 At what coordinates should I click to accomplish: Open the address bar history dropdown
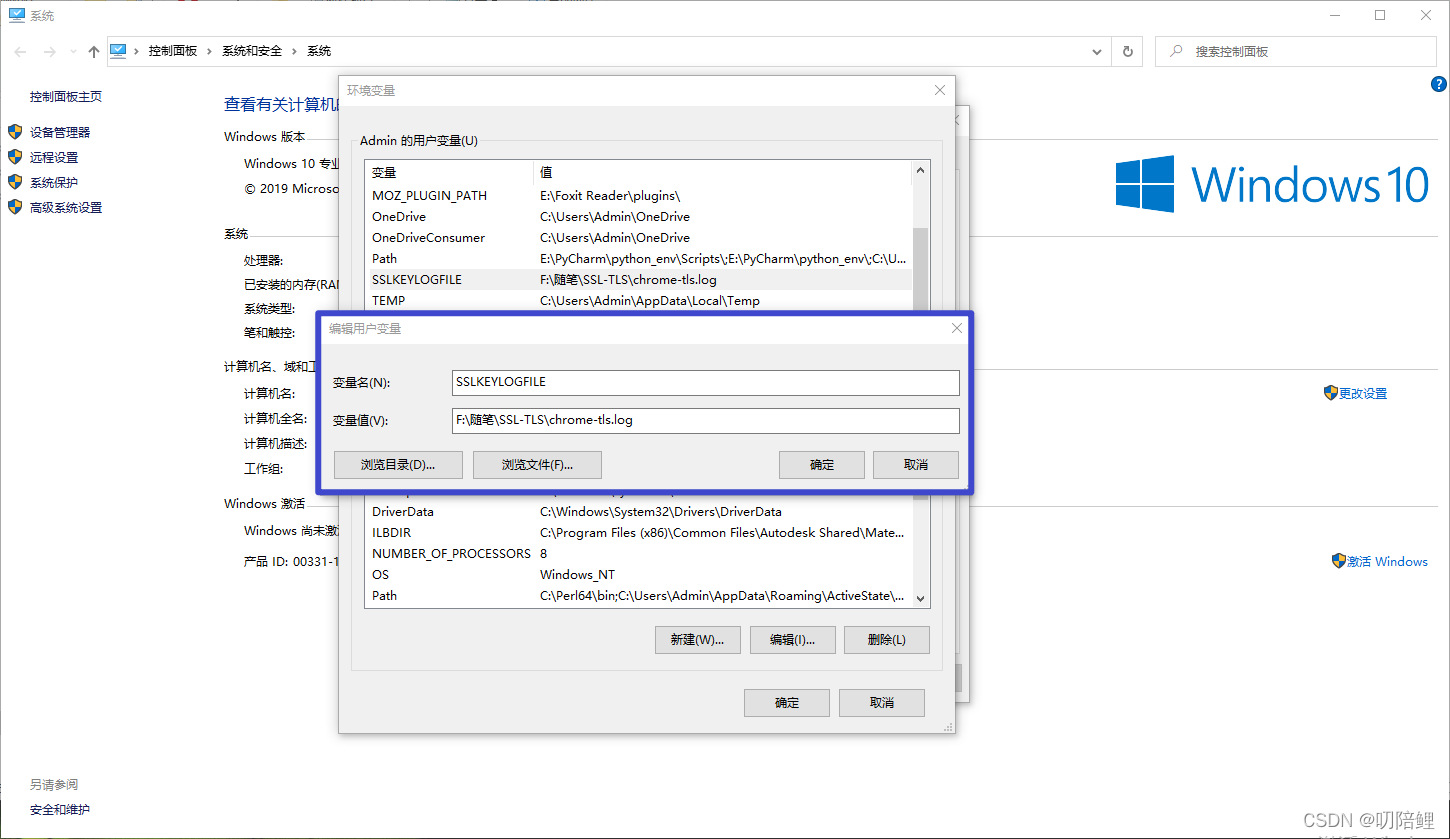click(1098, 51)
